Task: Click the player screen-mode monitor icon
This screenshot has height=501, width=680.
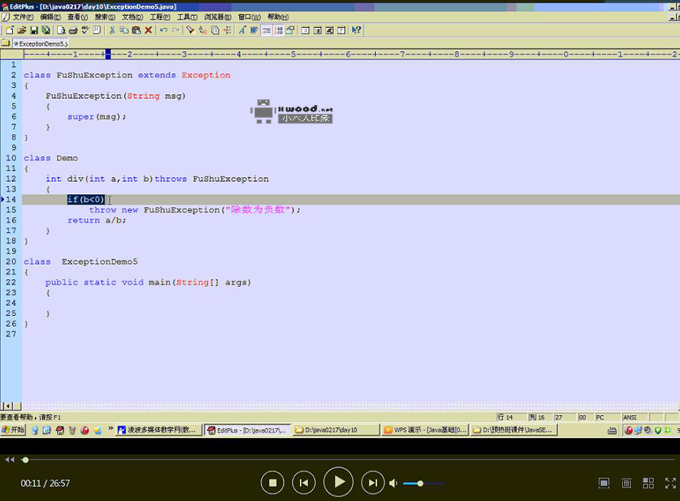Action: pyautogui.click(x=604, y=483)
